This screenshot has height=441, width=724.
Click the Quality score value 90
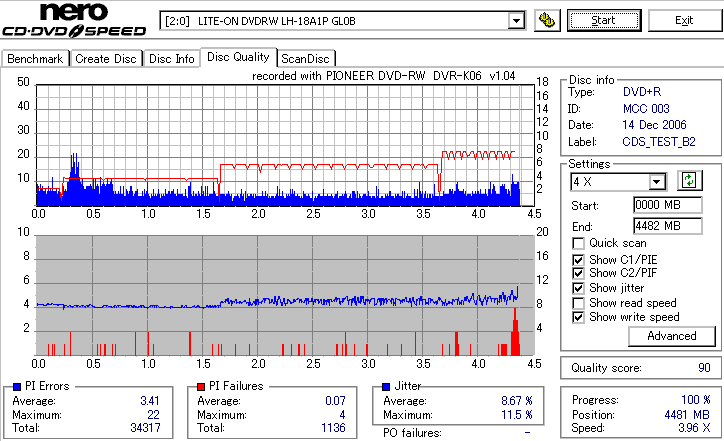(704, 368)
